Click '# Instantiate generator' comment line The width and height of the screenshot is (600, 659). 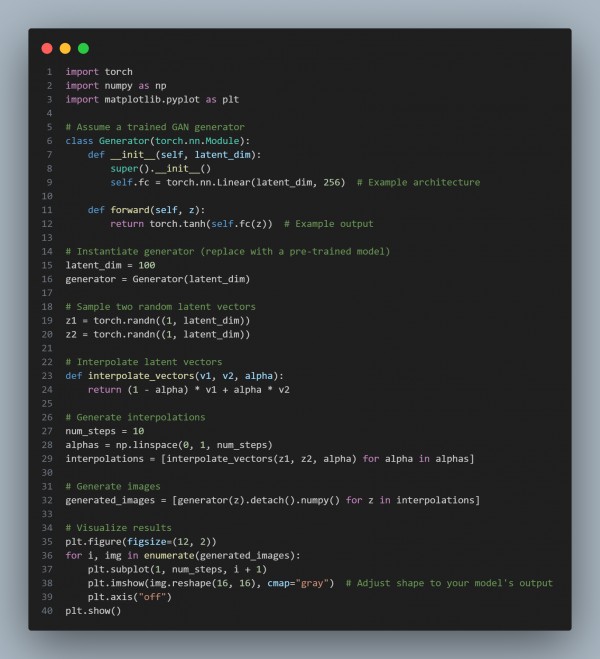point(228,251)
